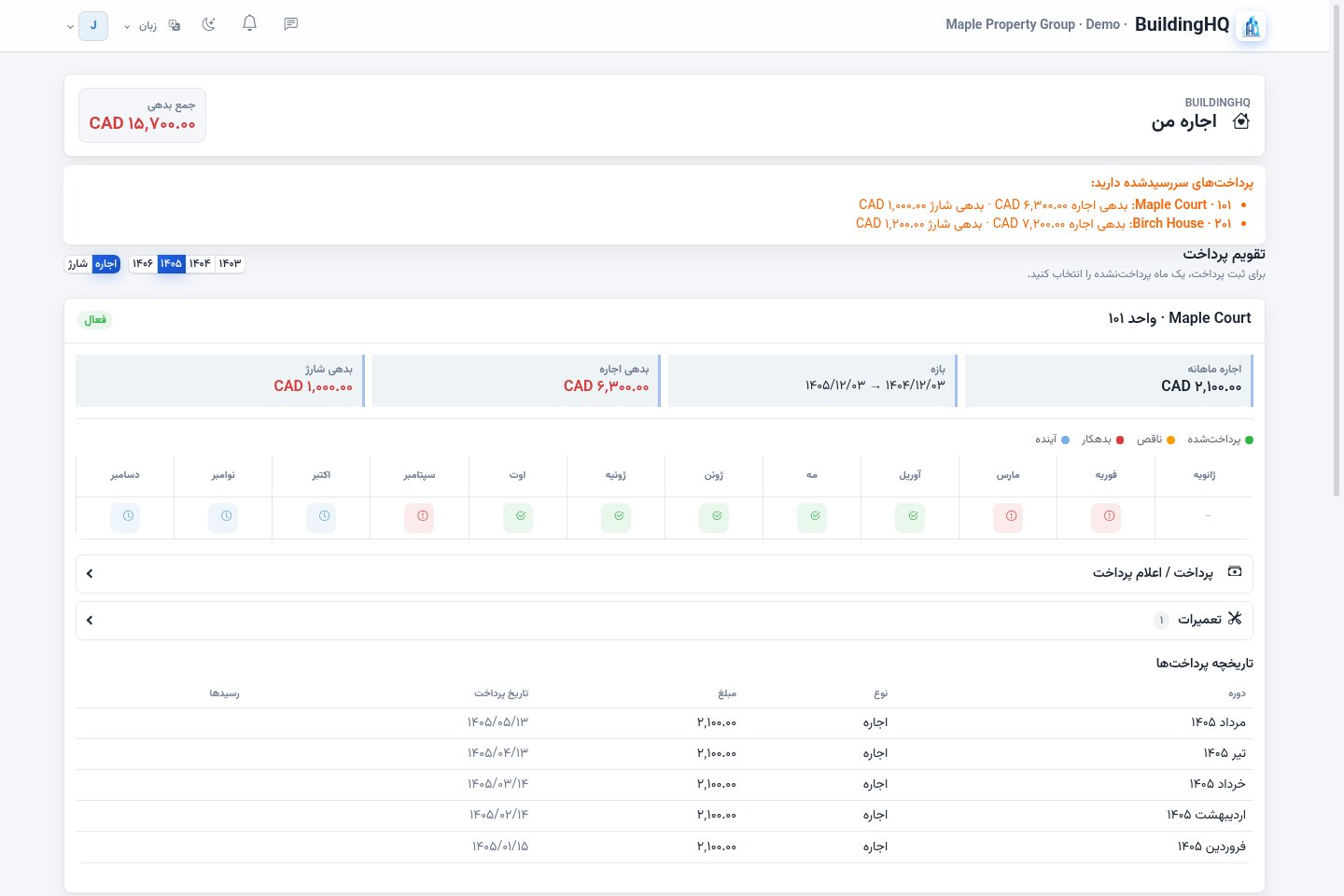Open the paid مه status icon

812,516
